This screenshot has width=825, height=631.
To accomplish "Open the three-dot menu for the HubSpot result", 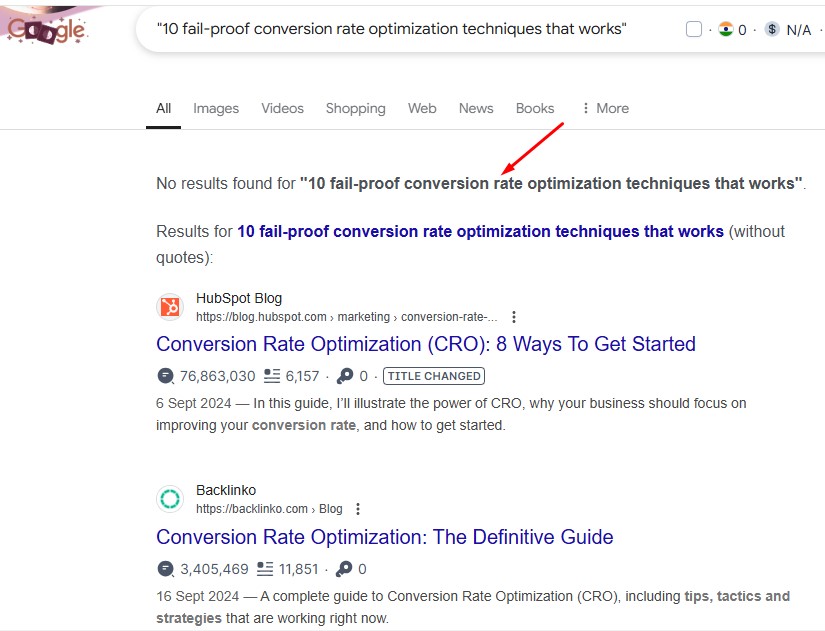I will click(514, 317).
